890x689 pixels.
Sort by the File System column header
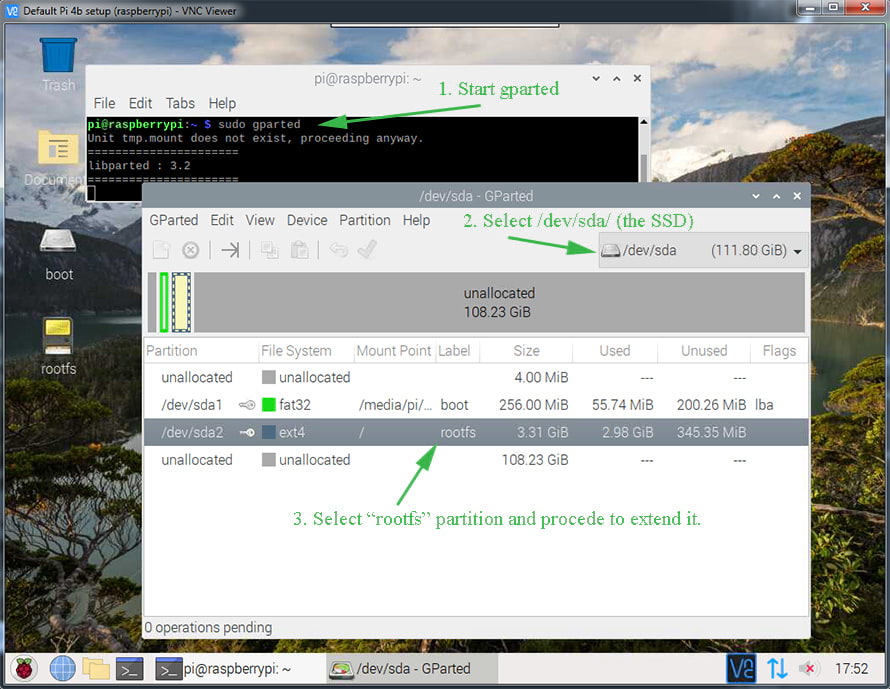click(x=296, y=351)
